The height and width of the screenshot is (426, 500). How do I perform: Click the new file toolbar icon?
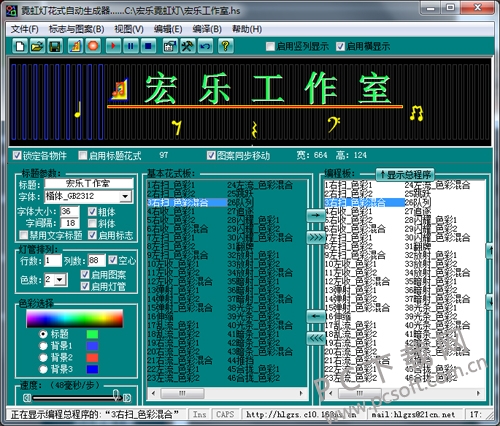20,46
